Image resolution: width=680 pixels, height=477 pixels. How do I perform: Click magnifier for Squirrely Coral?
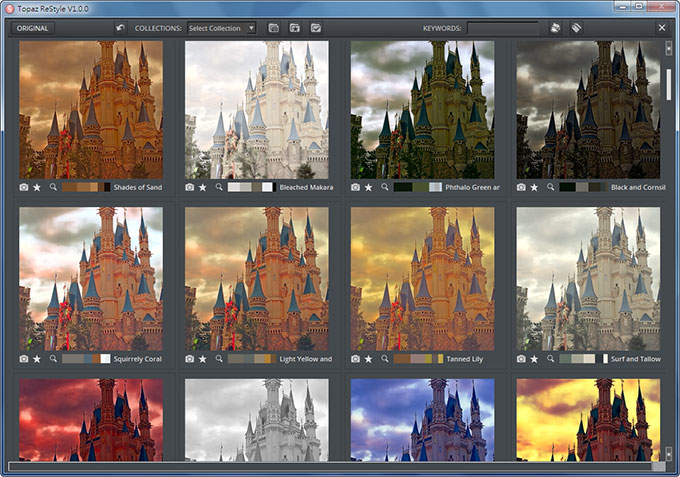(x=53, y=359)
